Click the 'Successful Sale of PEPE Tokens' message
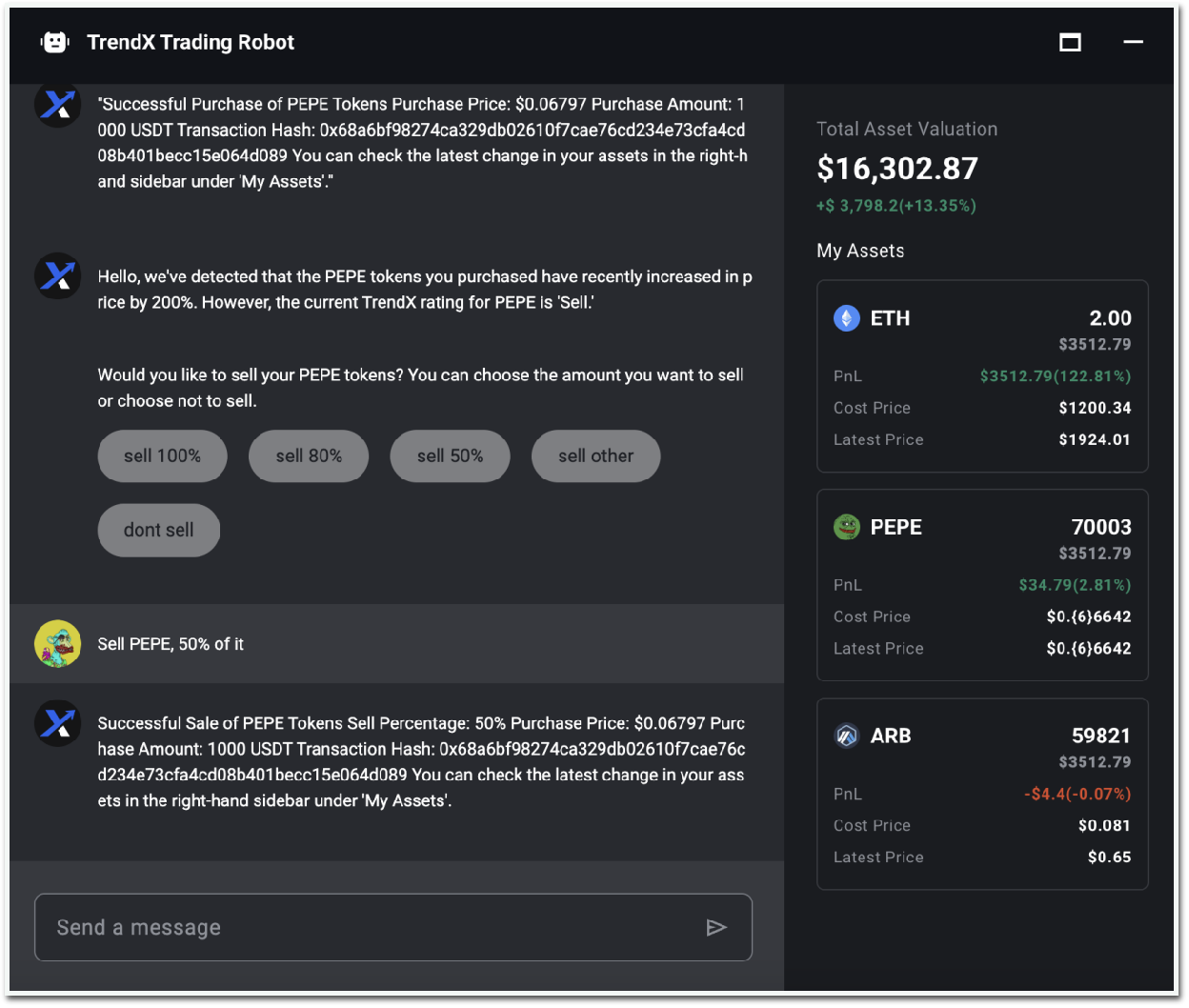Viewport: 1189px width, 1008px height. [421, 762]
